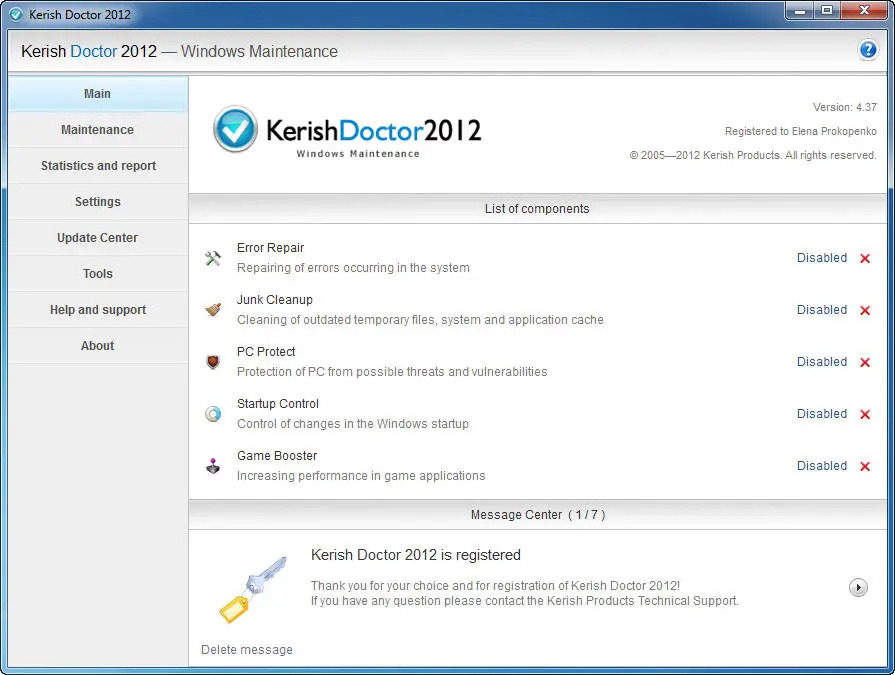Click Disabled status for PC Protect
Viewport: 895px width, 675px height.
(x=821, y=362)
